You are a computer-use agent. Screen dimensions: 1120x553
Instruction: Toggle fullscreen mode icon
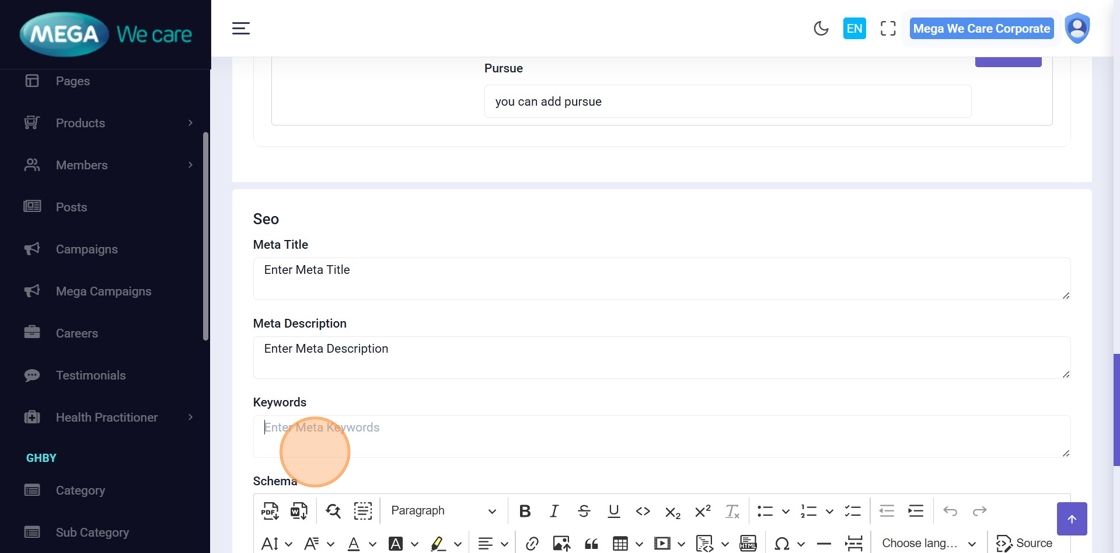(x=888, y=29)
